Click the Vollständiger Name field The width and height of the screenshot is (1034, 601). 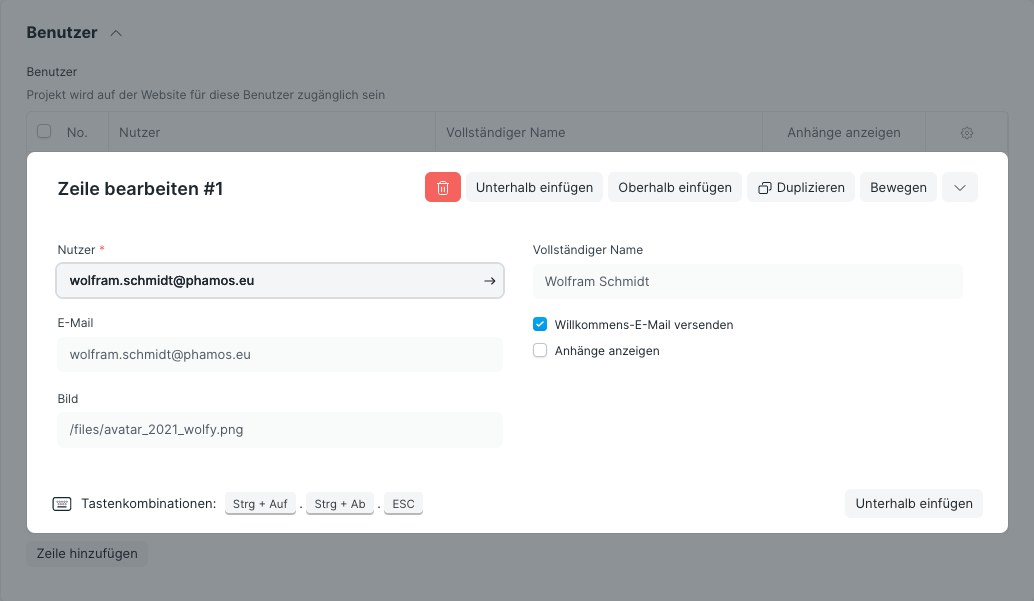pyautogui.click(x=747, y=282)
